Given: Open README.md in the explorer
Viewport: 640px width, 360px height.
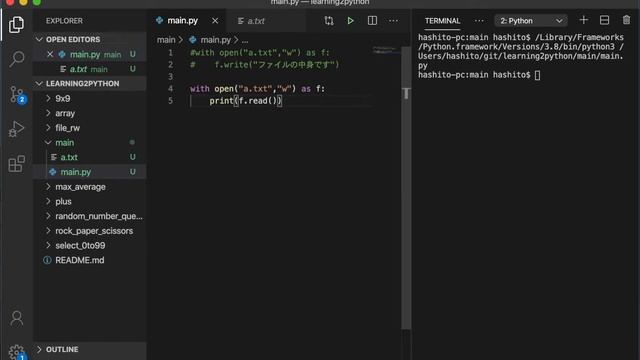Looking at the screenshot, I should (90, 260).
